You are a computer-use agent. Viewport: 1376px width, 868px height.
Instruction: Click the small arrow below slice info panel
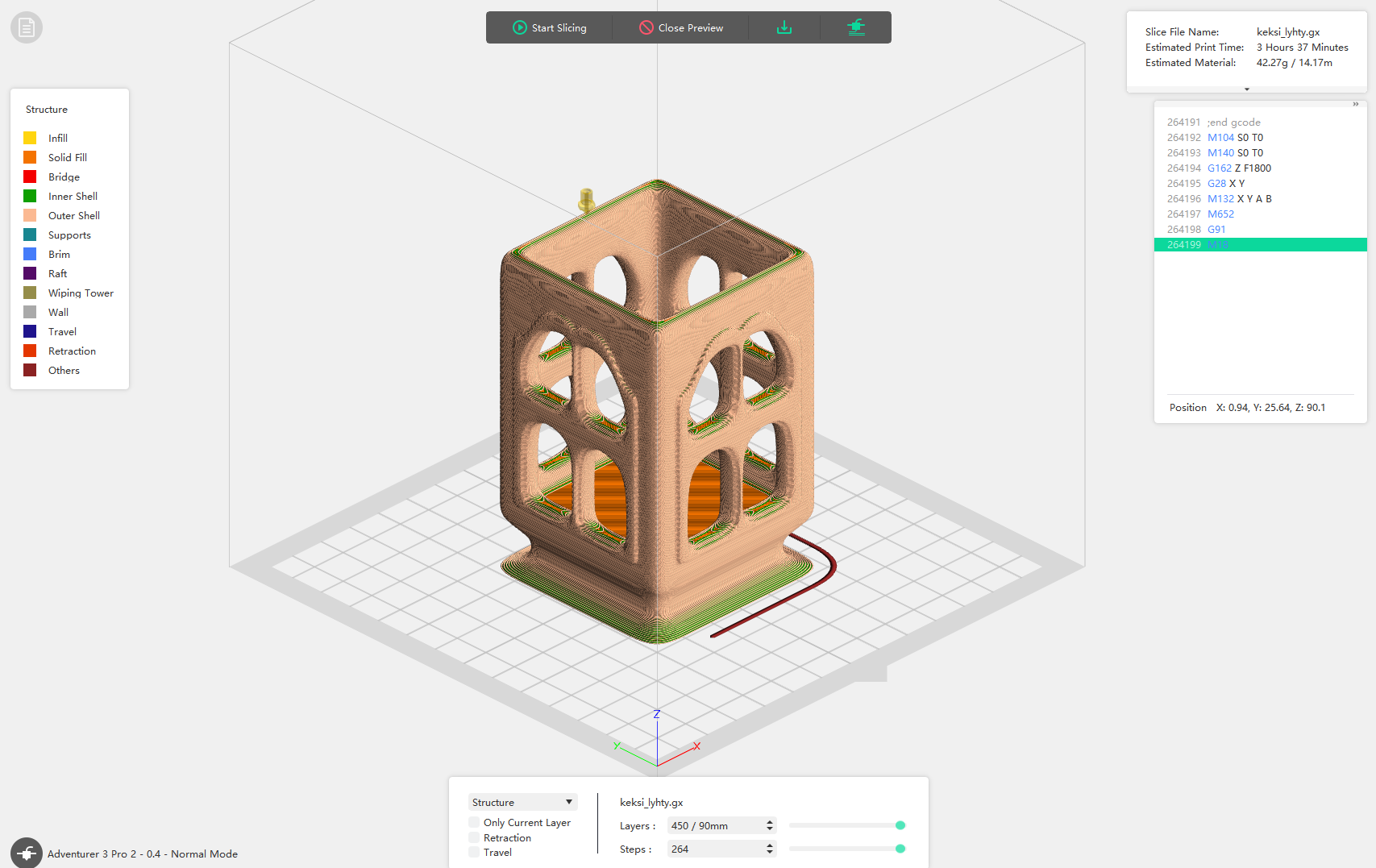1247,89
